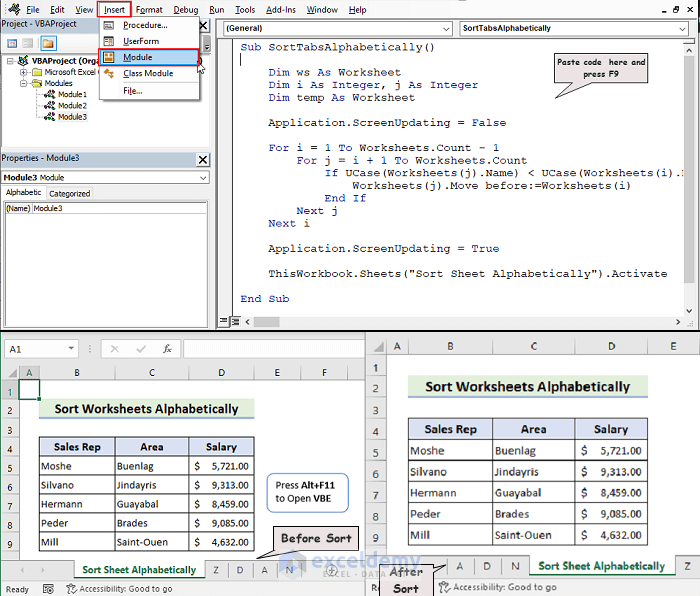Image resolution: width=700 pixels, height=596 pixels.
Task: Click the macro recording icon in status bar
Action: (48, 589)
